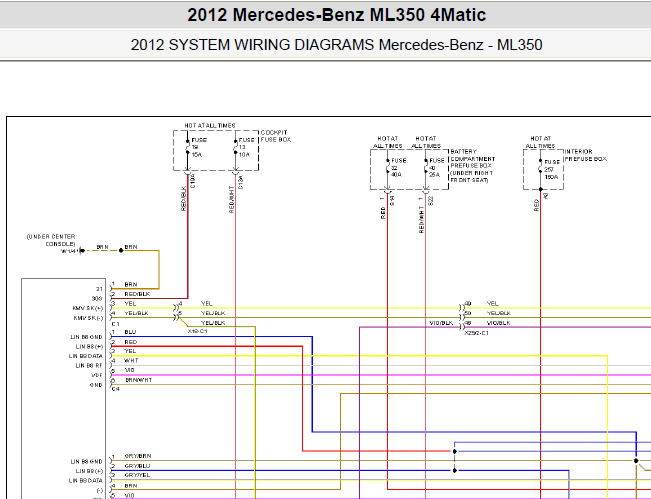This screenshot has height=499, width=651.
Task: Click the "COCKPIT FUSE BOX" label
Action: 276,136
